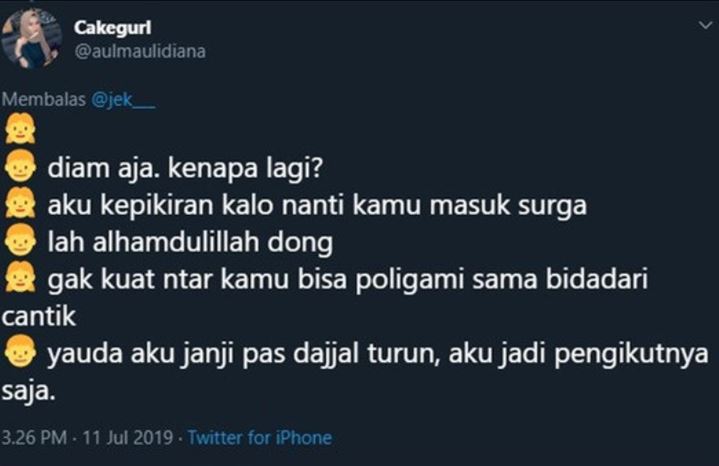This screenshot has height=466, width=719.
Task: Click boy emoji before "yauda aku janji"
Action: coord(20,351)
